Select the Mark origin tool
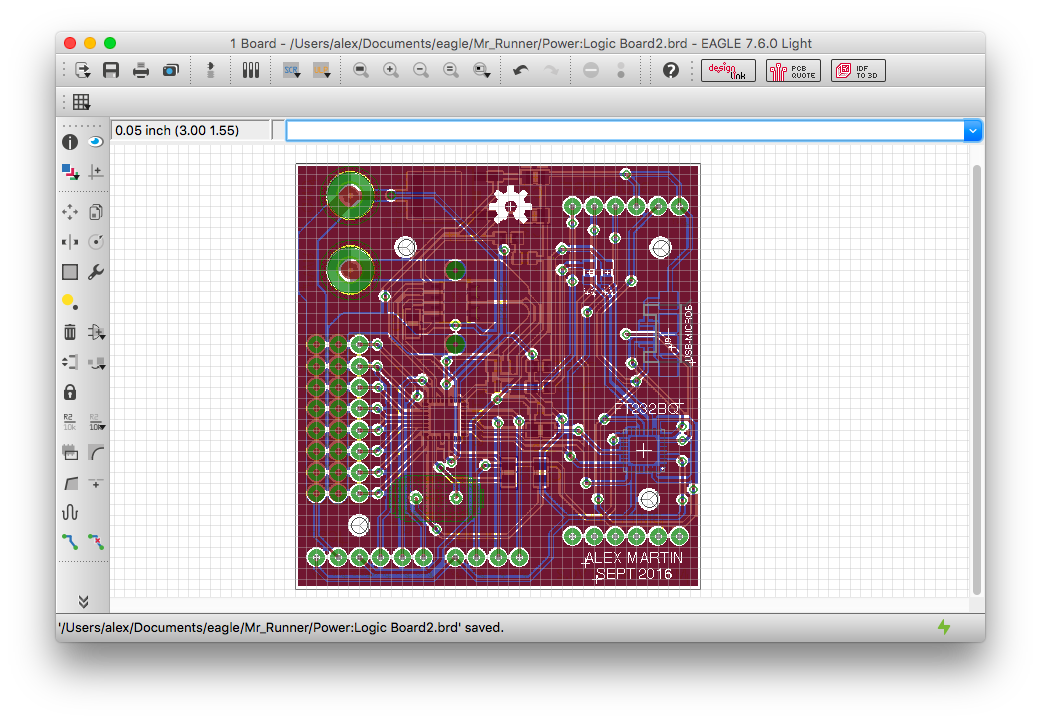Screen dimensions: 1041x722 pos(96,172)
